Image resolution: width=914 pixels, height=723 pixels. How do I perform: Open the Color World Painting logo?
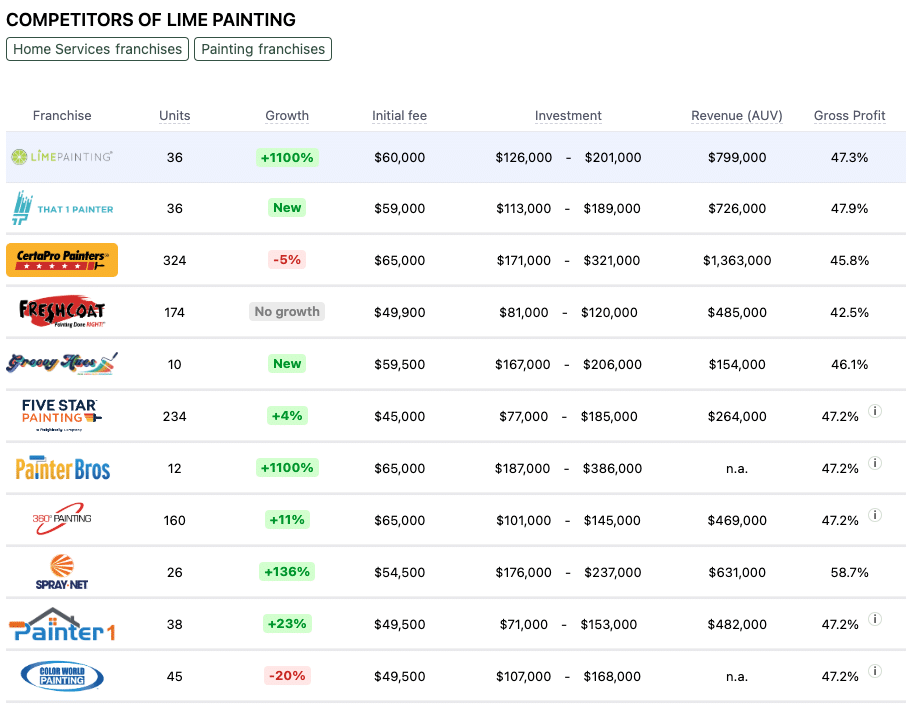(62, 676)
